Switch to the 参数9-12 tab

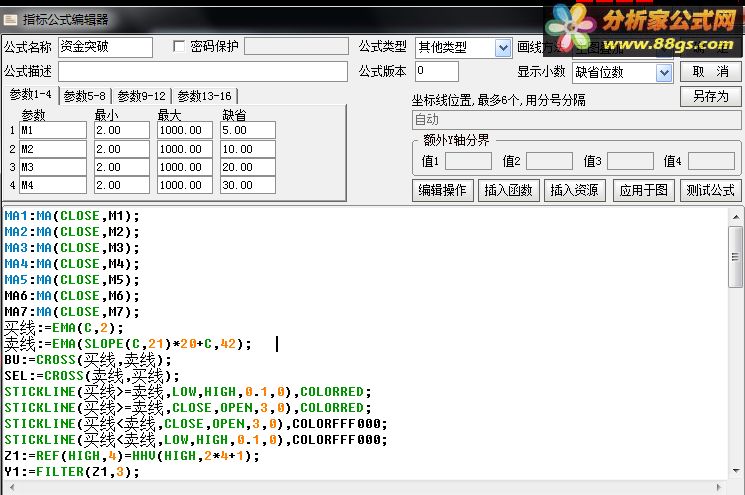tap(142, 96)
